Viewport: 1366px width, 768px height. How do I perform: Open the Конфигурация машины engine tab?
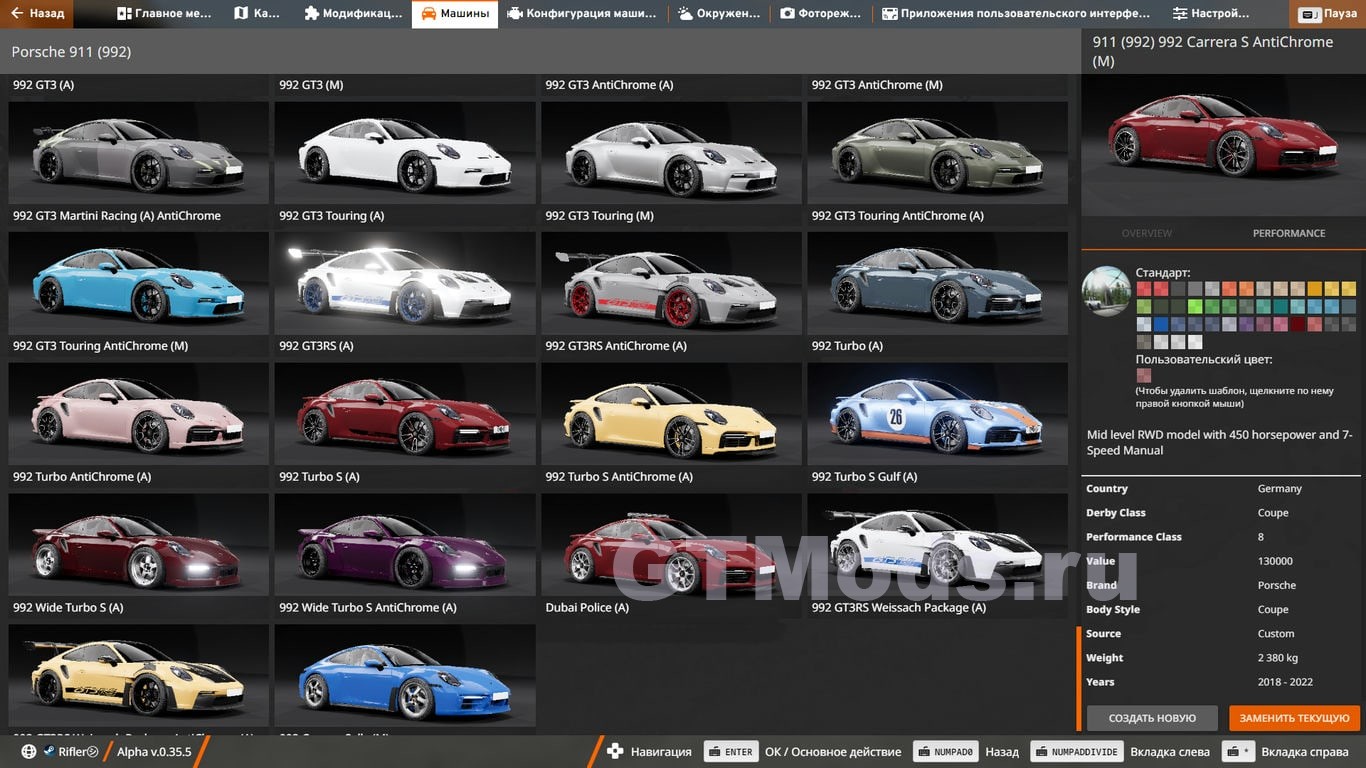point(583,14)
